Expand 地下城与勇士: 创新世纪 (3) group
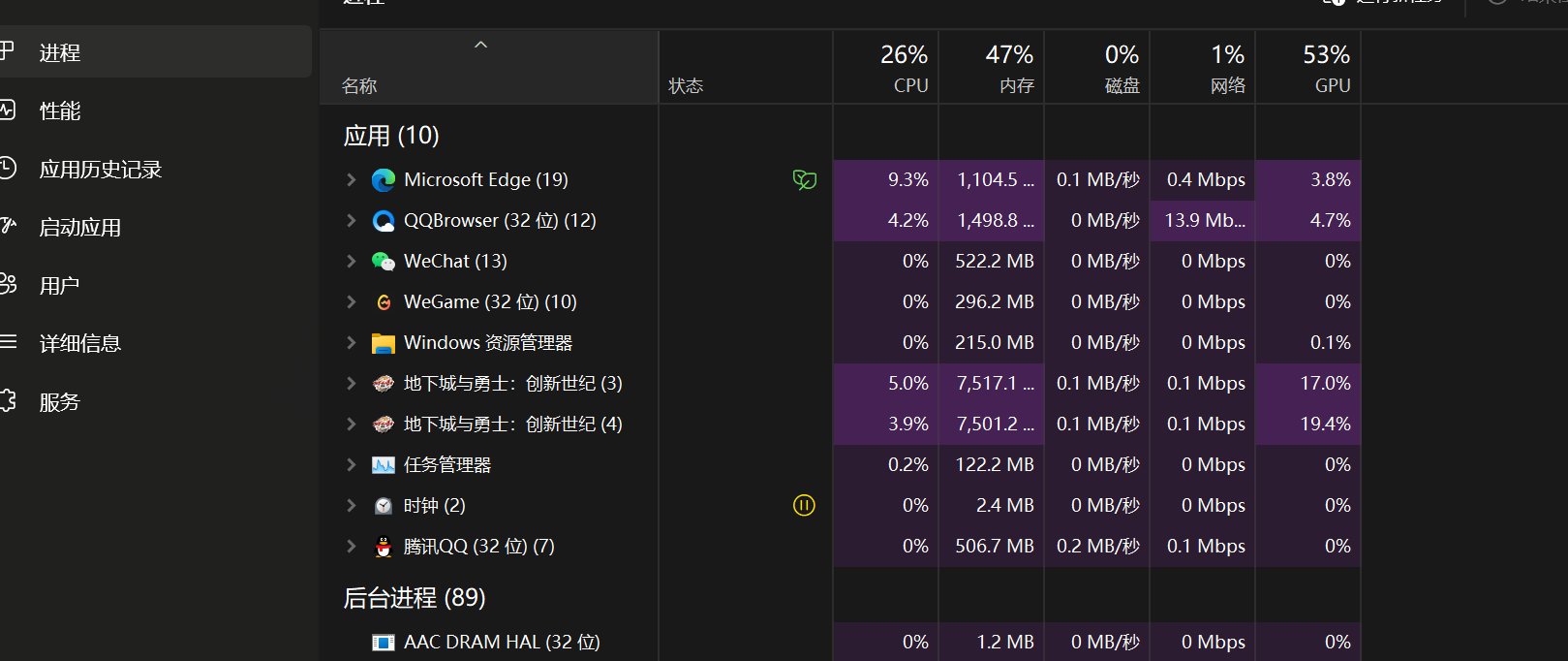The height and width of the screenshot is (661, 1568). (x=352, y=383)
